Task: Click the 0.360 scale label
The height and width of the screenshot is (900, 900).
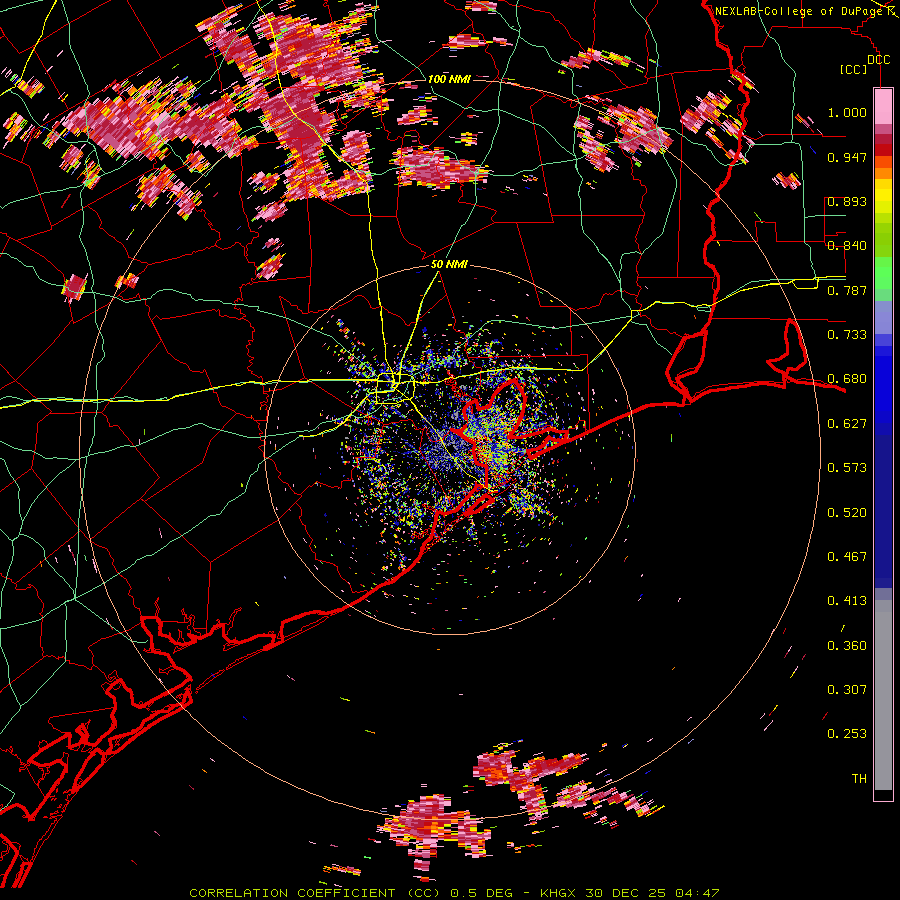Action: coord(847,646)
